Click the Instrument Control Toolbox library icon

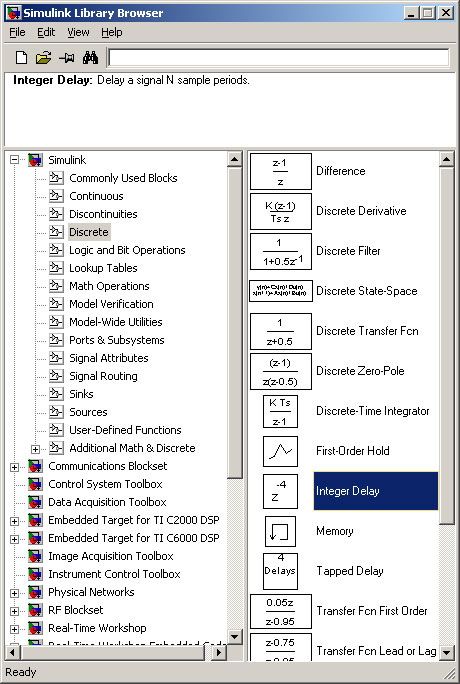point(35,574)
